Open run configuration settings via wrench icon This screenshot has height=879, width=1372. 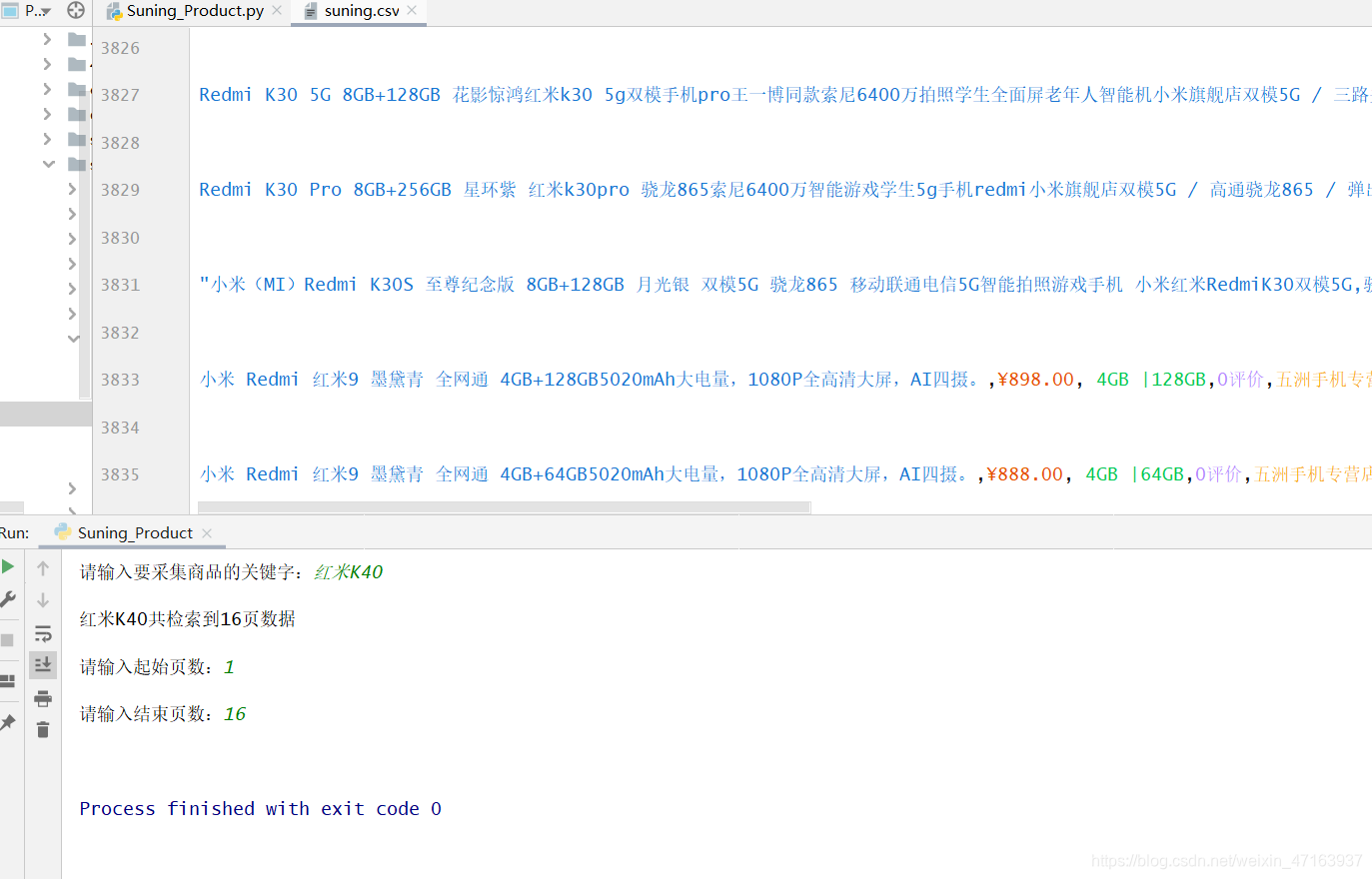coord(7,599)
